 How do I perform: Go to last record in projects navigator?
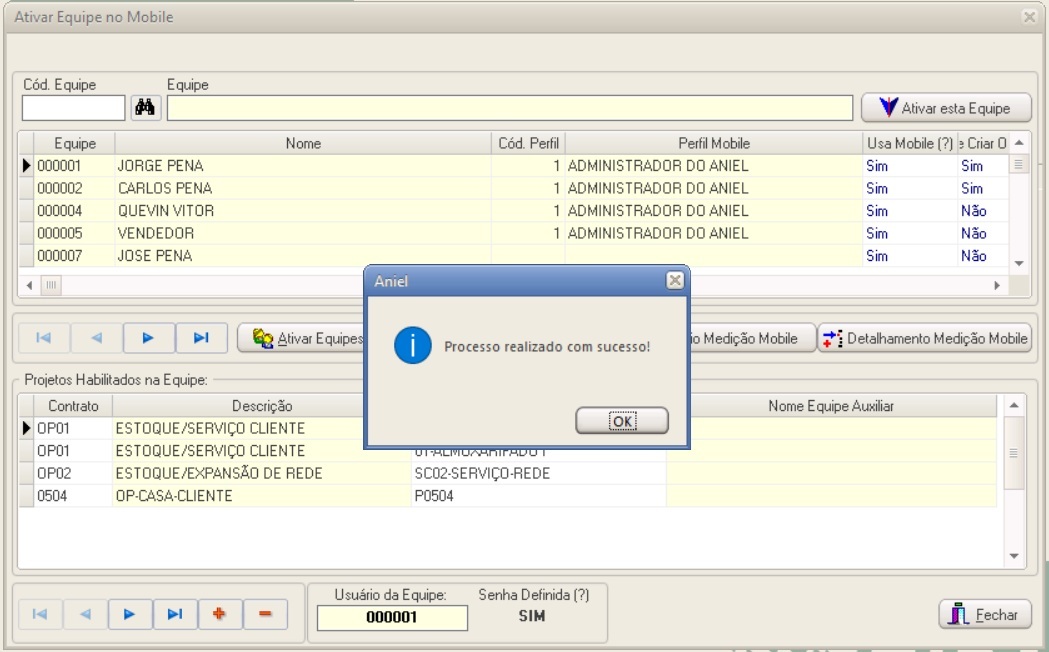click(174, 614)
